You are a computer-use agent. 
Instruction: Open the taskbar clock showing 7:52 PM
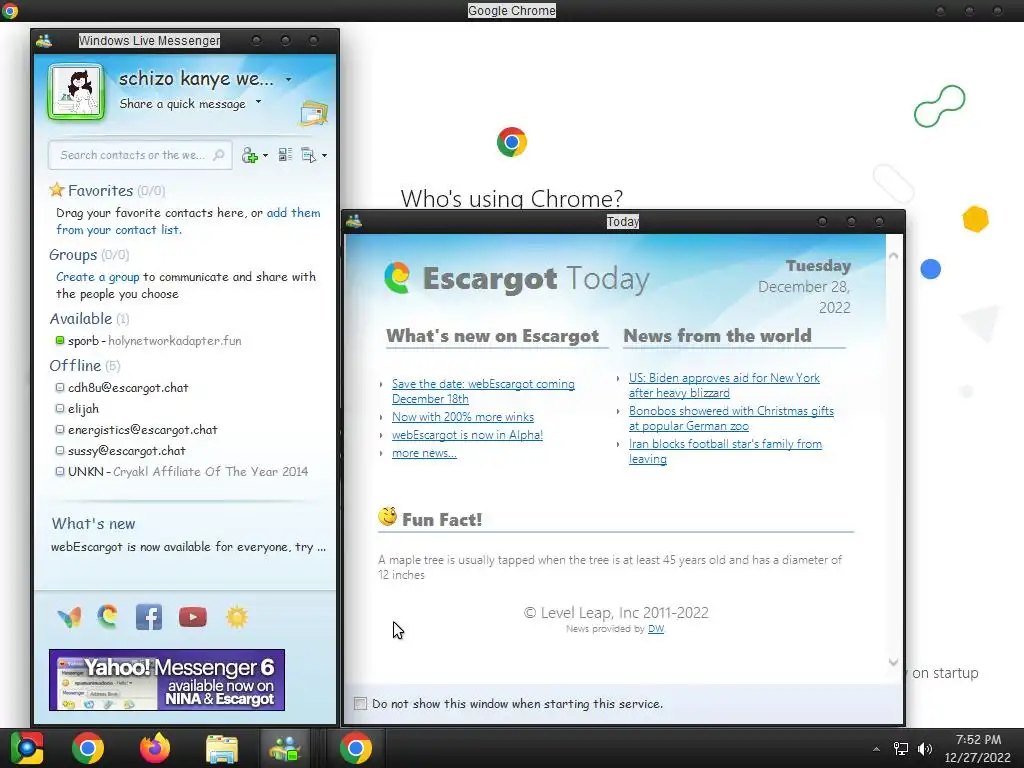point(978,748)
